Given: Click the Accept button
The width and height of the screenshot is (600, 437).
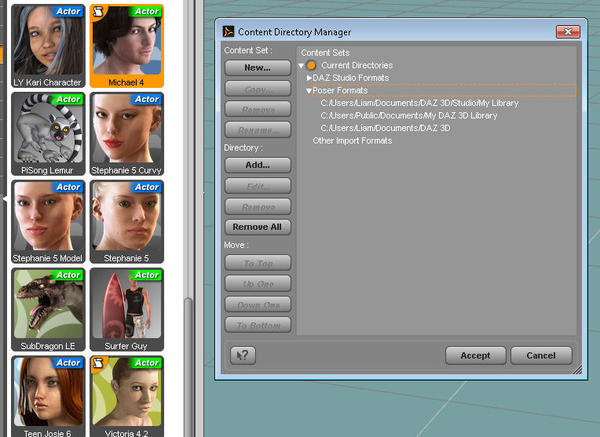Looking at the screenshot, I should click(x=475, y=355).
